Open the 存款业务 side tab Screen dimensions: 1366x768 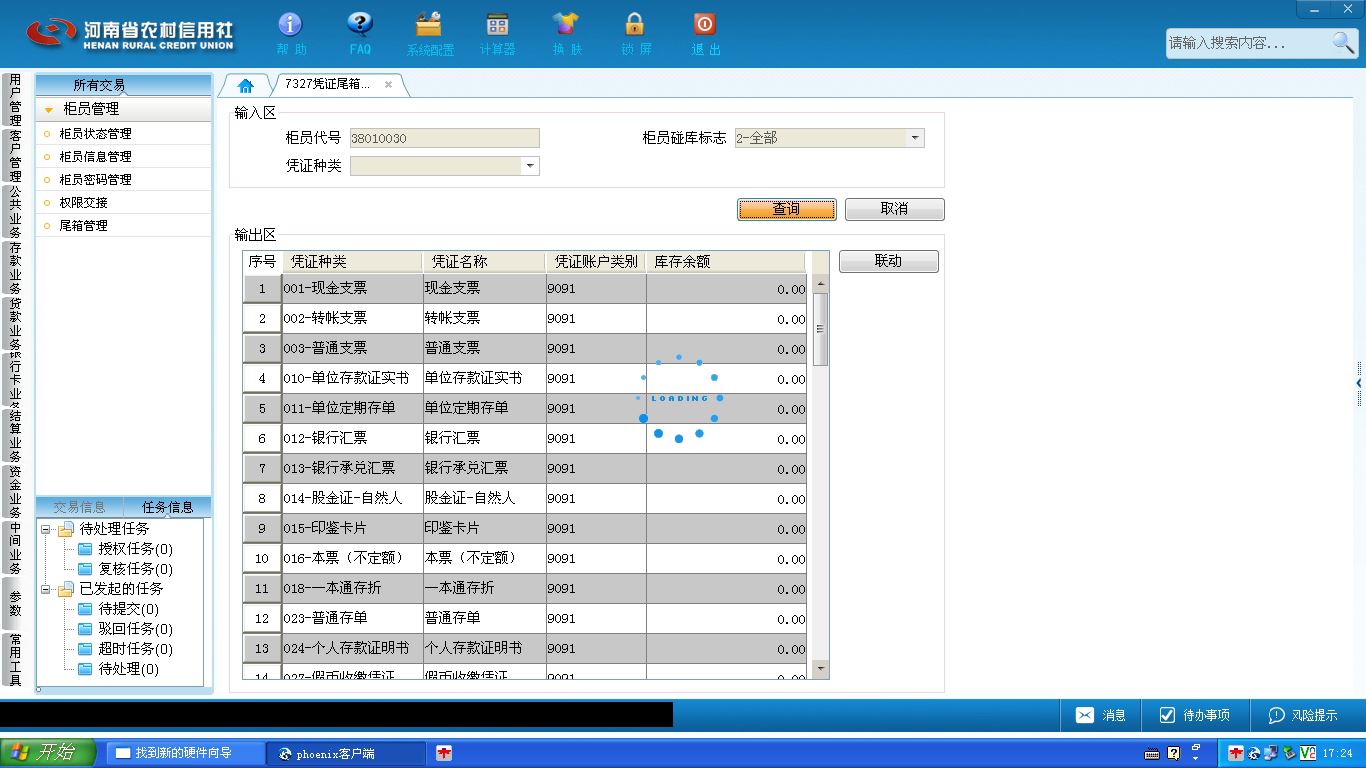pyautogui.click(x=15, y=267)
